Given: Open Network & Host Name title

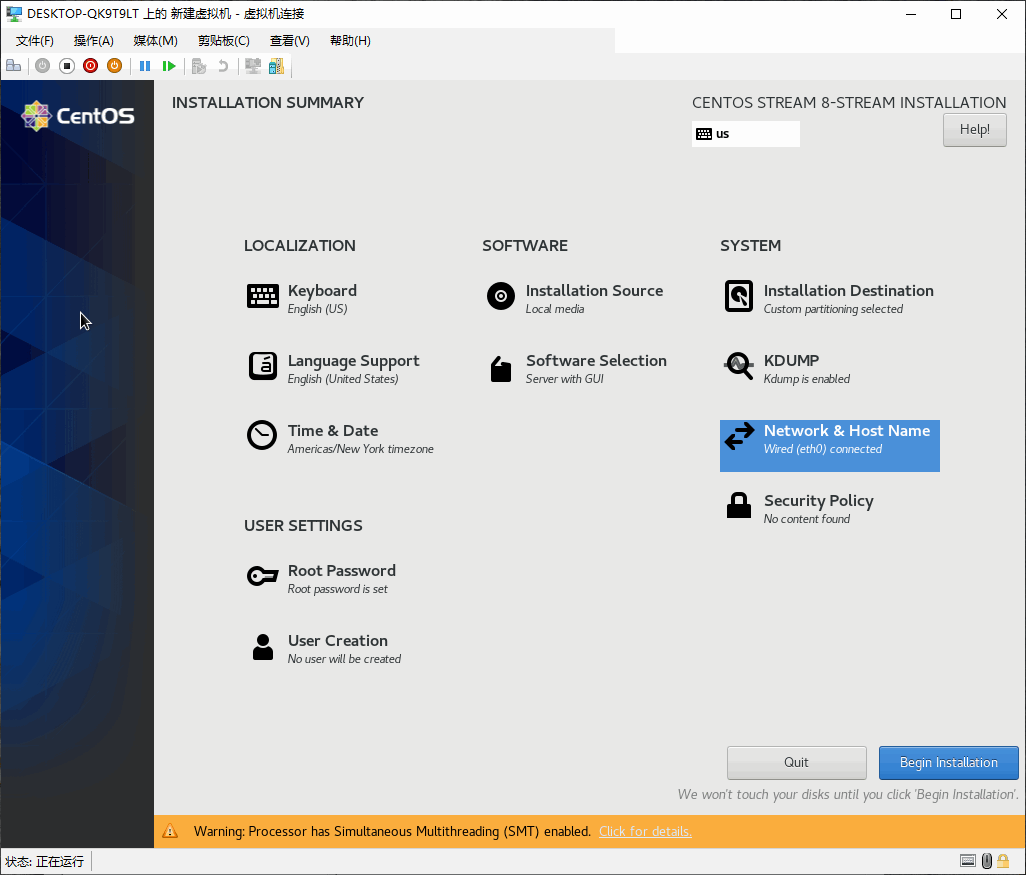Looking at the screenshot, I should click(847, 431).
